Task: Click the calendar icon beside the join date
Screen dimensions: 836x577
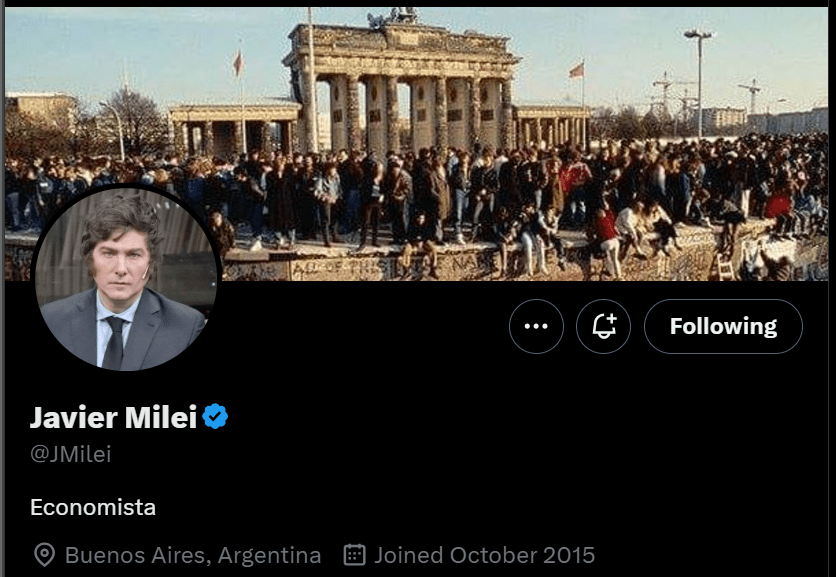Action: 354,555
